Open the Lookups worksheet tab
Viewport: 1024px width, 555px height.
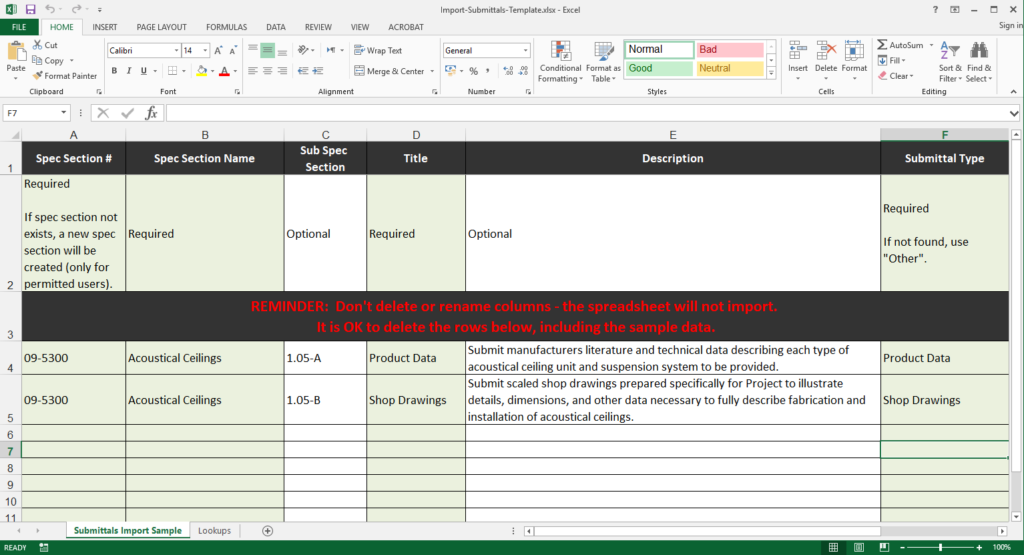pyautogui.click(x=214, y=530)
